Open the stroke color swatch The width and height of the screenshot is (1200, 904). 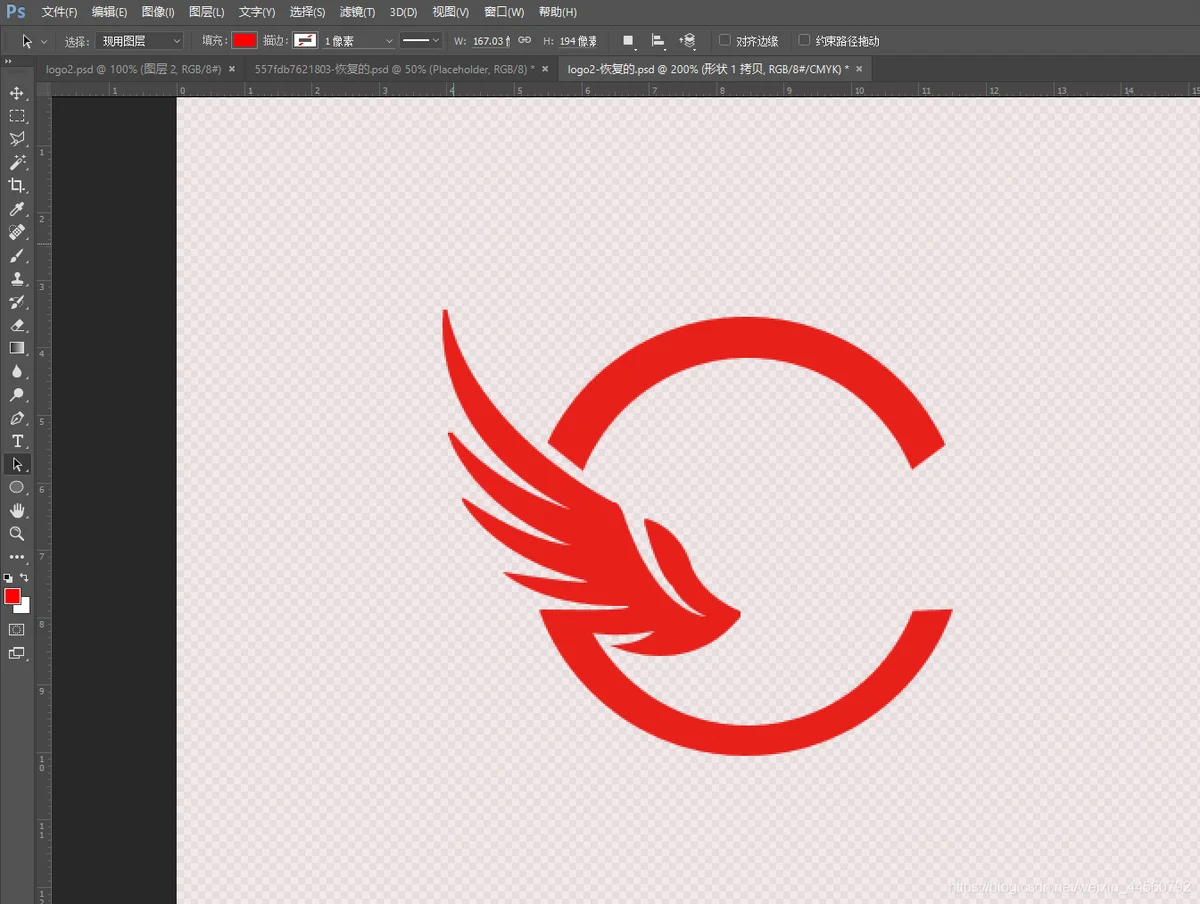pyautogui.click(x=305, y=41)
